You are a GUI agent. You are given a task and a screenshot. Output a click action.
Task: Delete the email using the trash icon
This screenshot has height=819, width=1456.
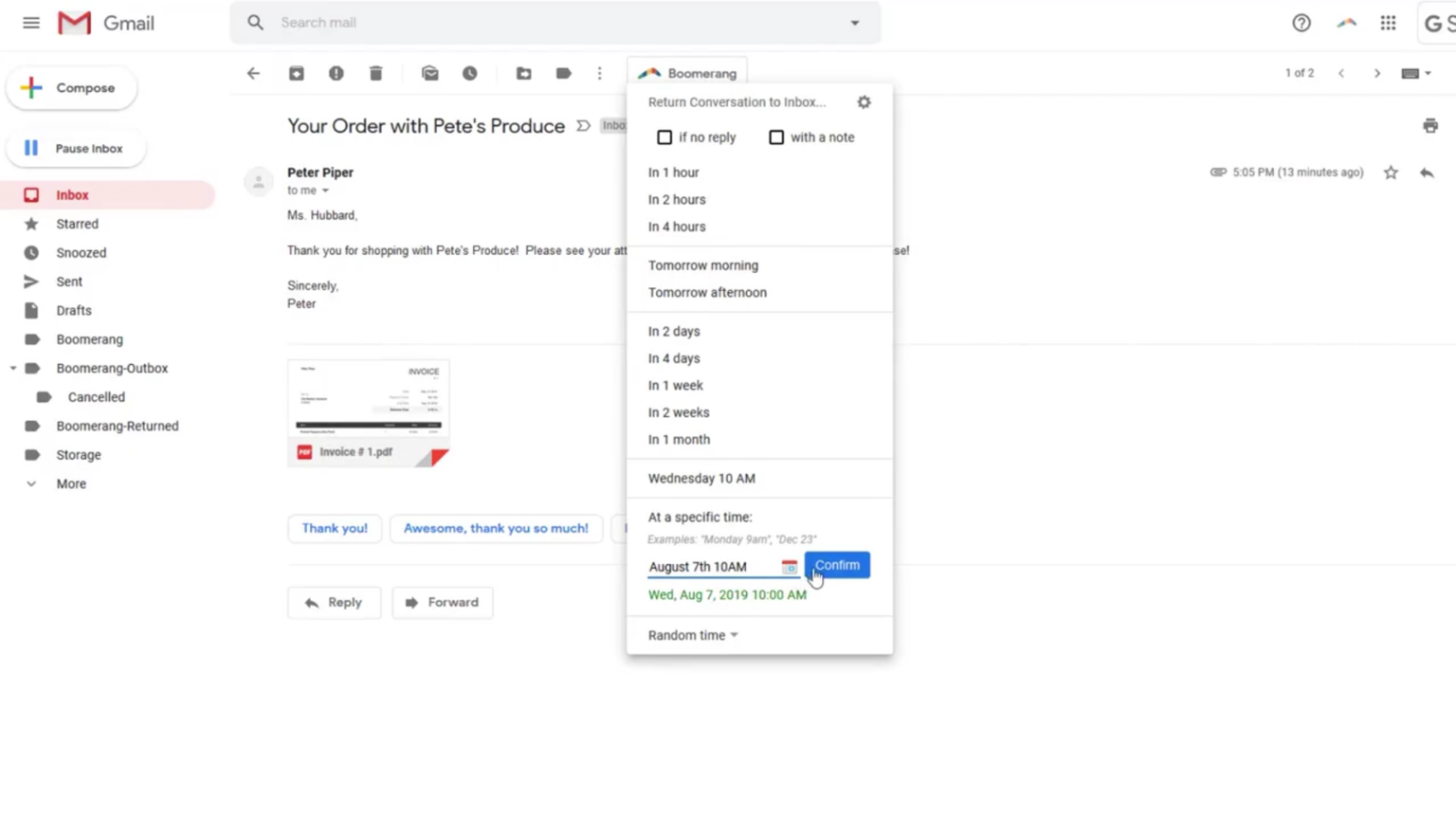[x=375, y=73]
